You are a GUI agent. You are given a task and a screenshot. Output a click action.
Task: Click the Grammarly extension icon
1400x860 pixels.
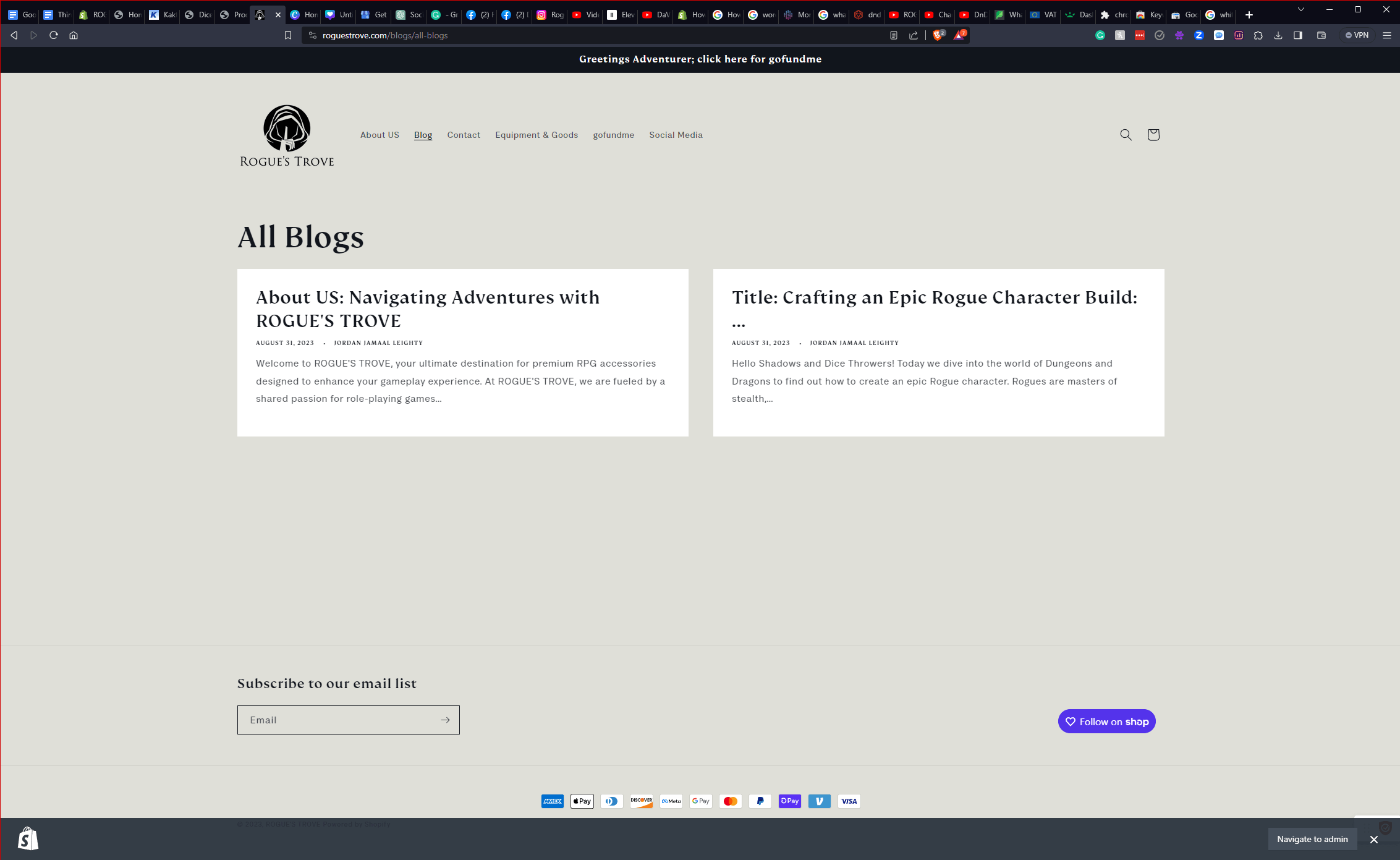click(1100, 35)
